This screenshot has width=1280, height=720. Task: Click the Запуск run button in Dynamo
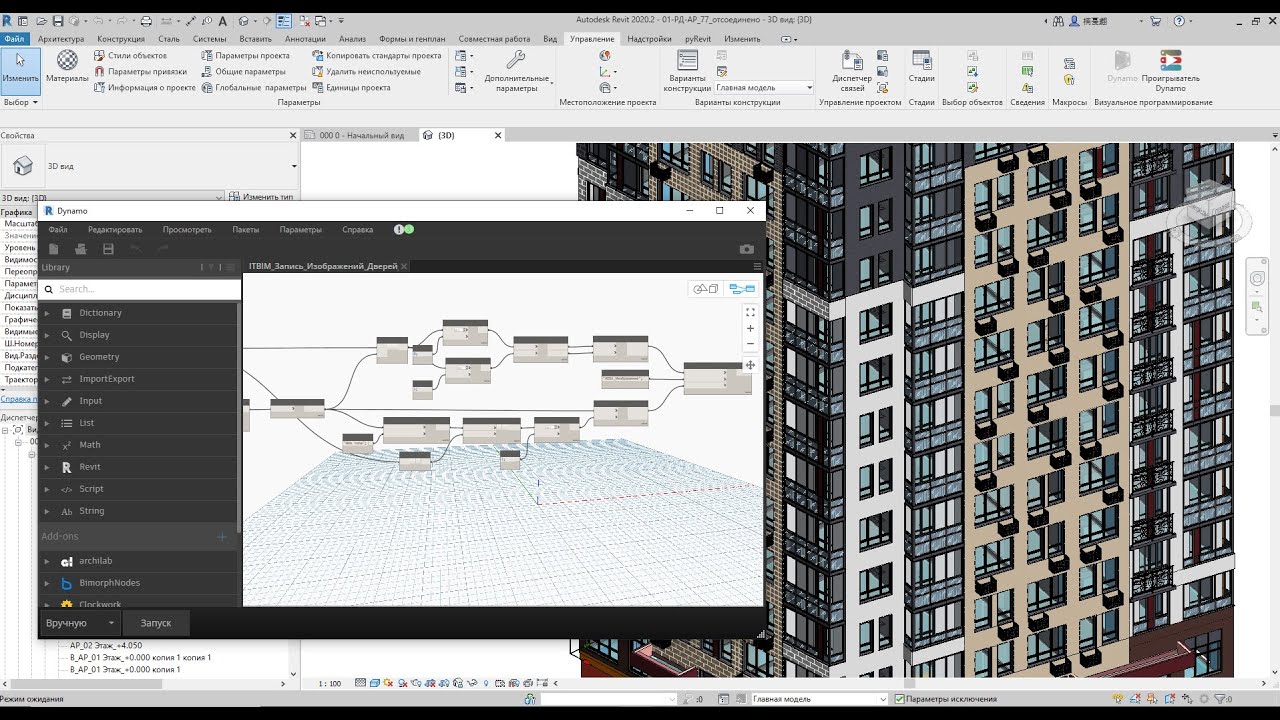tap(156, 623)
